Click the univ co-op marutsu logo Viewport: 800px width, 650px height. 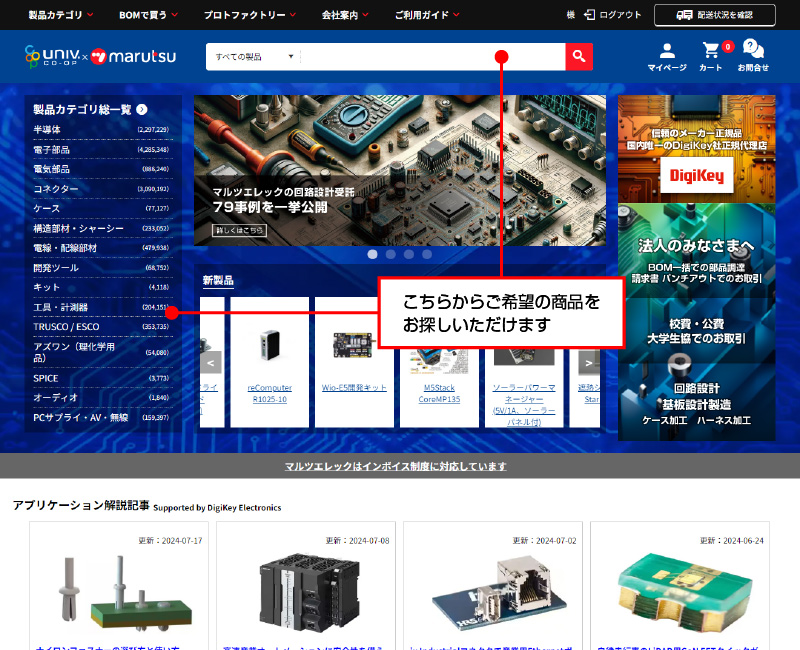tap(100, 56)
